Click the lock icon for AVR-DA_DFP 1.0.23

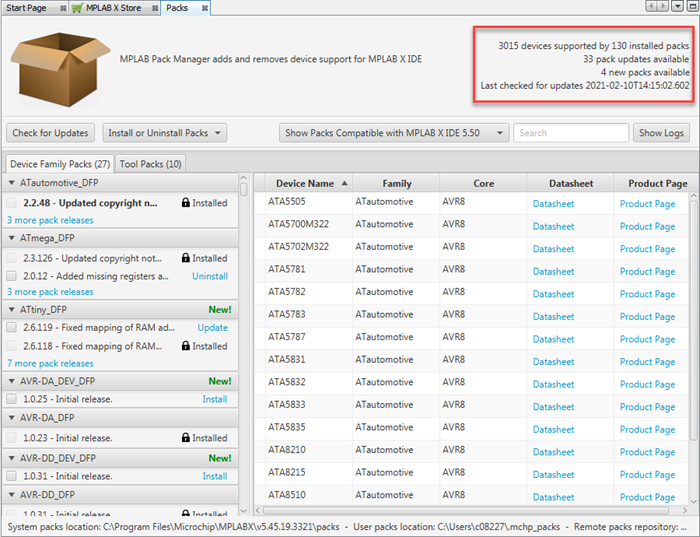point(185,438)
